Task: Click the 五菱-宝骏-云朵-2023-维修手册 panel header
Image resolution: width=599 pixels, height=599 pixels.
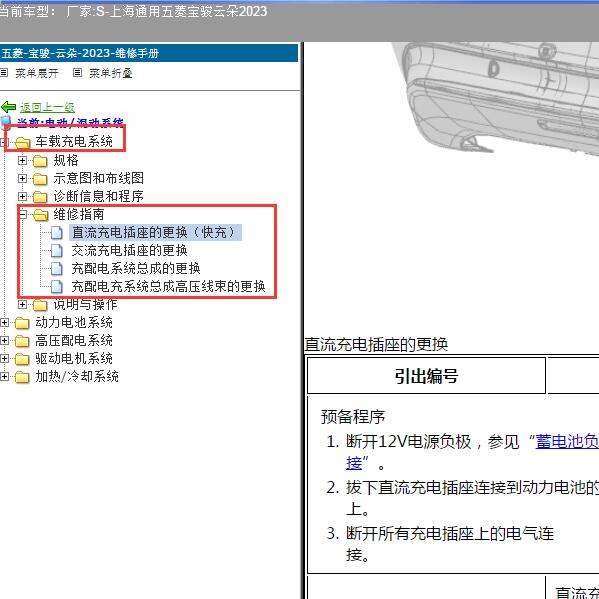Action: (x=149, y=53)
